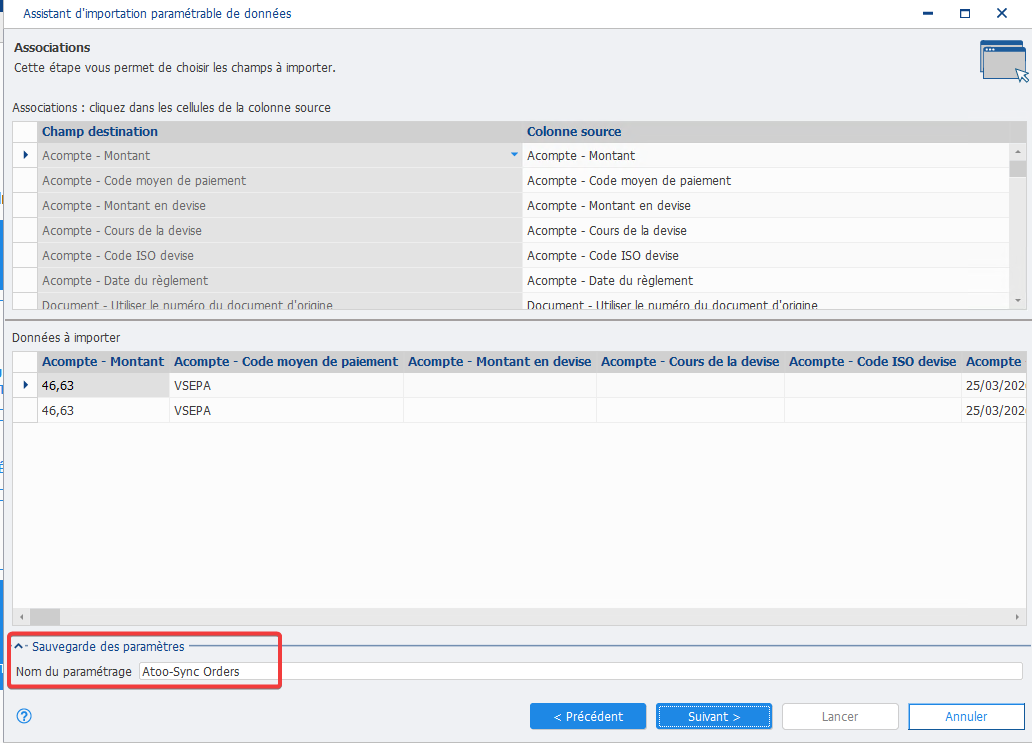1032x743 pixels.
Task: Click the Lancer button
Action: coord(840,717)
